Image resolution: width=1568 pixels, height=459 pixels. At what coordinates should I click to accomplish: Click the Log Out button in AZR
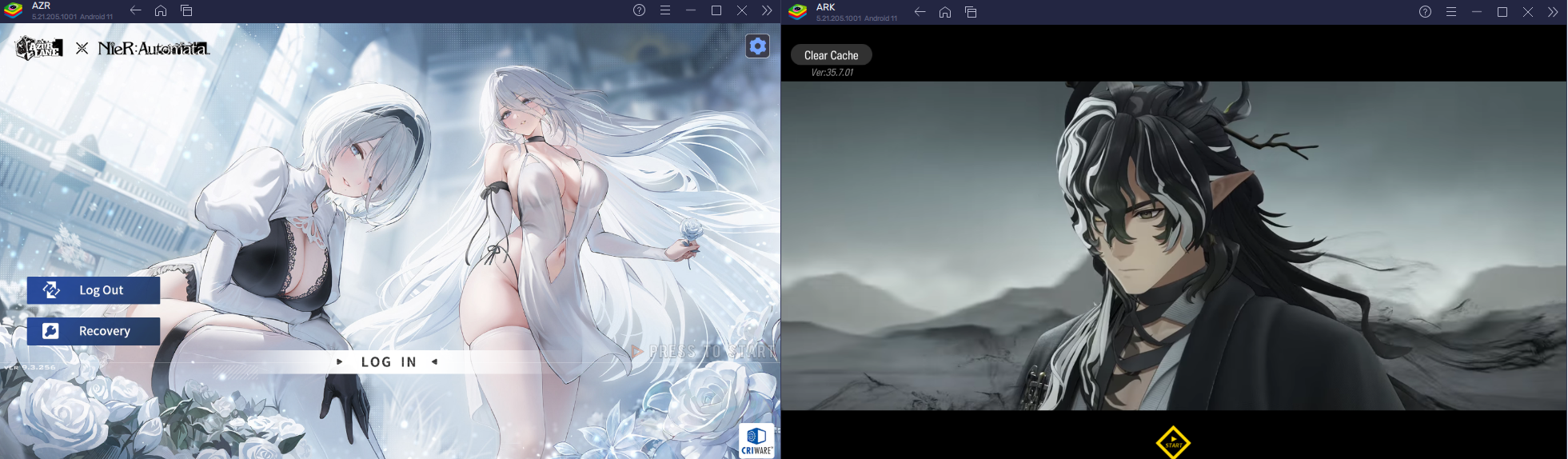(94, 290)
